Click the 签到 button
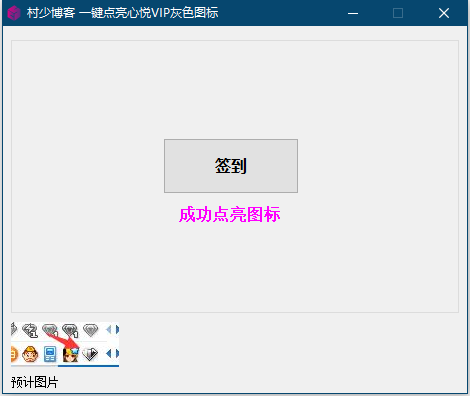Viewport: 470px width, 396px height. [x=231, y=166]
